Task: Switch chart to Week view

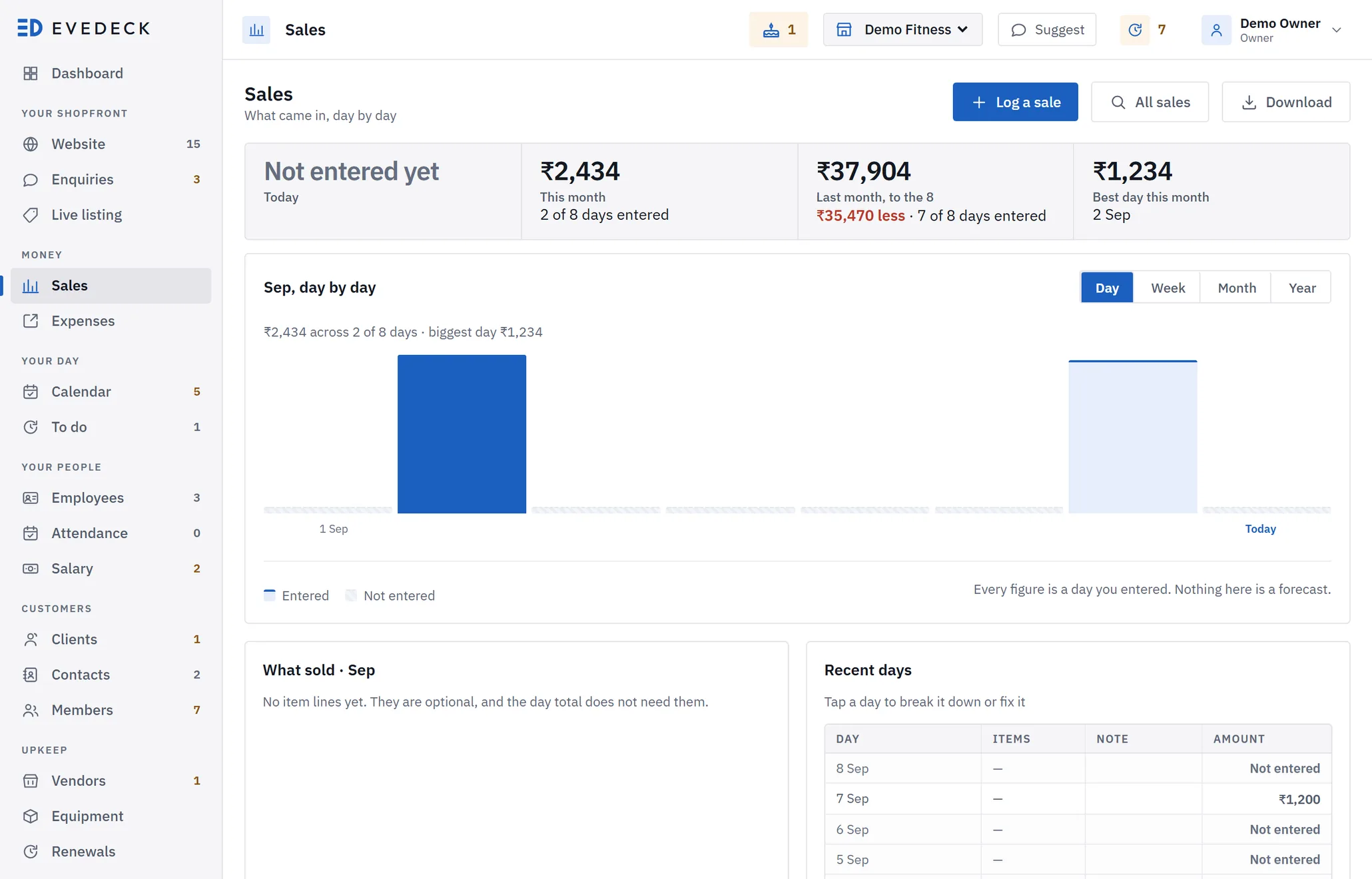Action: point(1168,288)
